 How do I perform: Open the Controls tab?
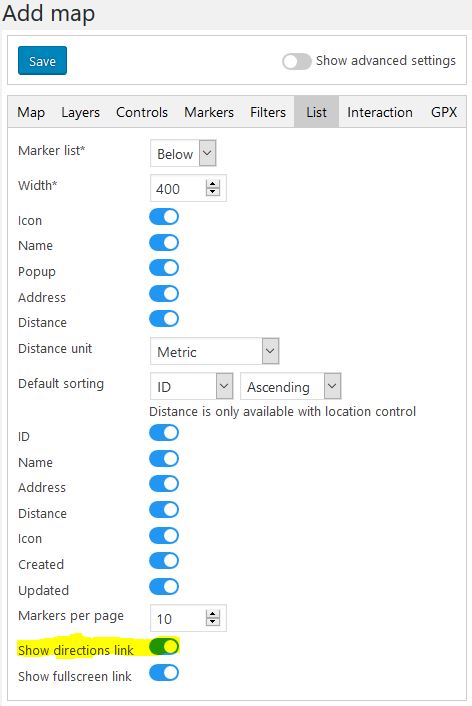click(142, 112)
